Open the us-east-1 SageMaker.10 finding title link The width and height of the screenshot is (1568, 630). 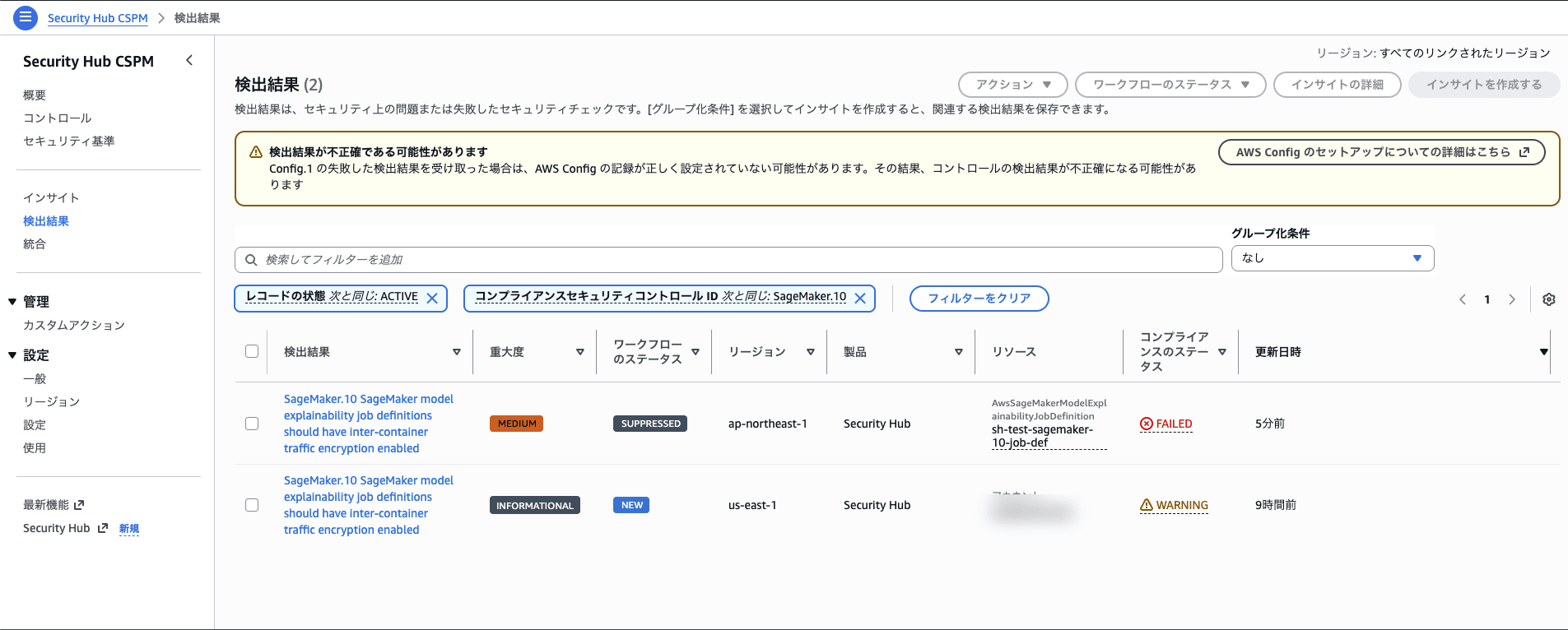(x=369, y=505)
